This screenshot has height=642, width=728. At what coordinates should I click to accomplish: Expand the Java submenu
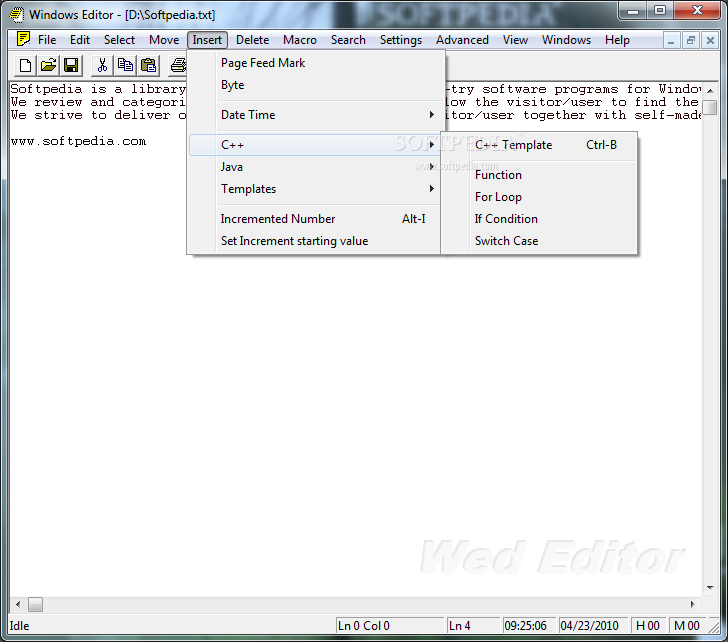314,167
